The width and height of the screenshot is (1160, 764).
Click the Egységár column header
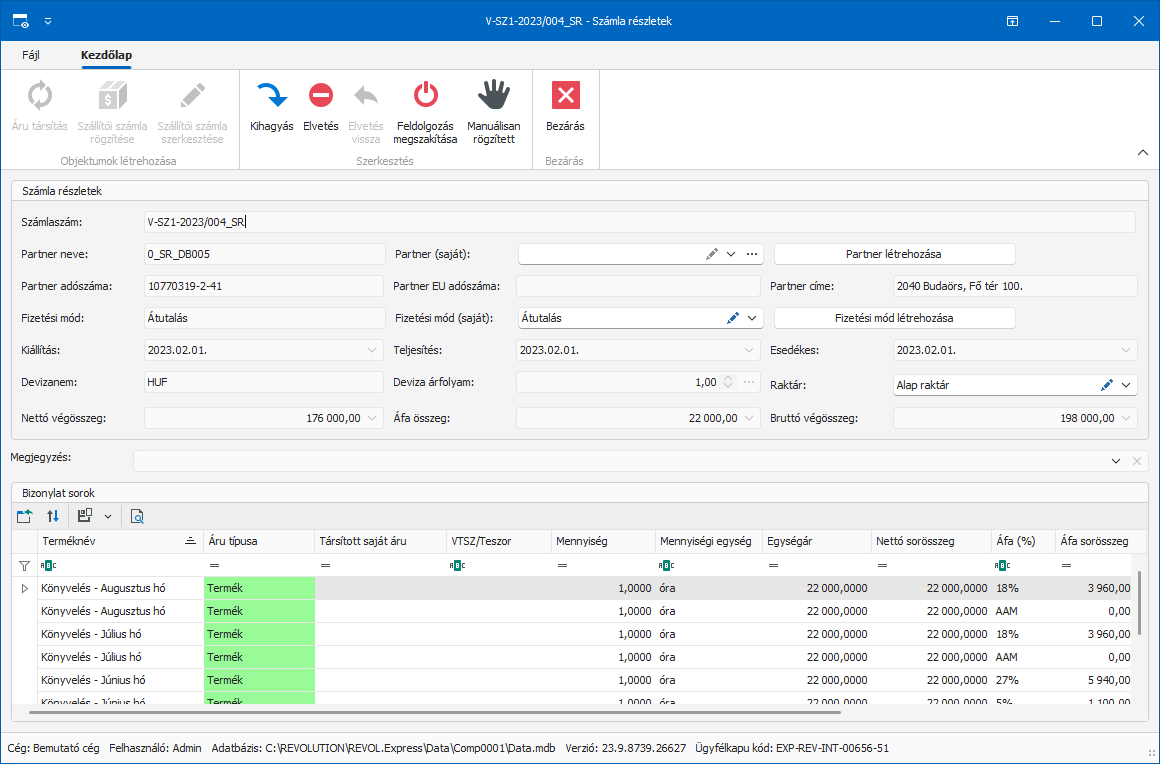pyautogui.click(x=817, y=541)
